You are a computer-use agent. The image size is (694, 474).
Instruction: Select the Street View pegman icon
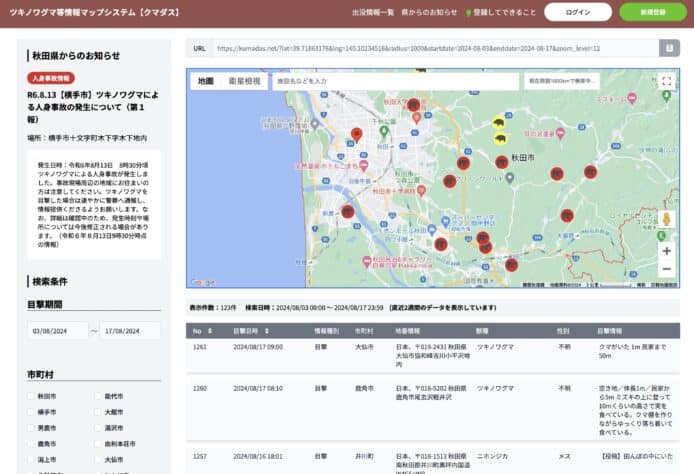point(666,219)
